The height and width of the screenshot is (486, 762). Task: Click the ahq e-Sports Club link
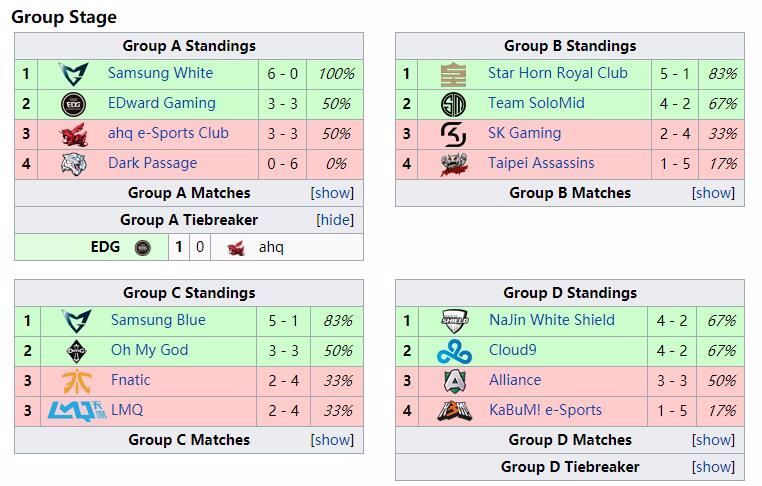click(x=168, y=133)
